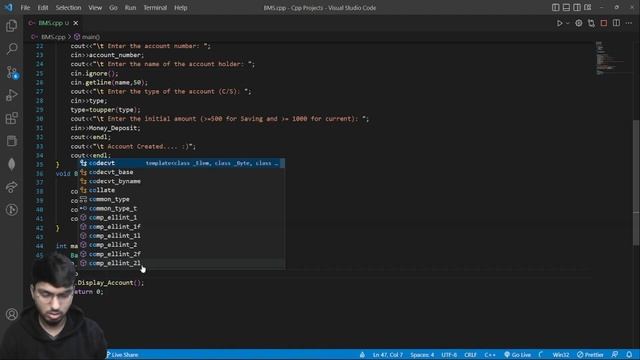Viewport: 640px width, 360px height.
Task: Open the Help menu
Action: tap(180, 7)
